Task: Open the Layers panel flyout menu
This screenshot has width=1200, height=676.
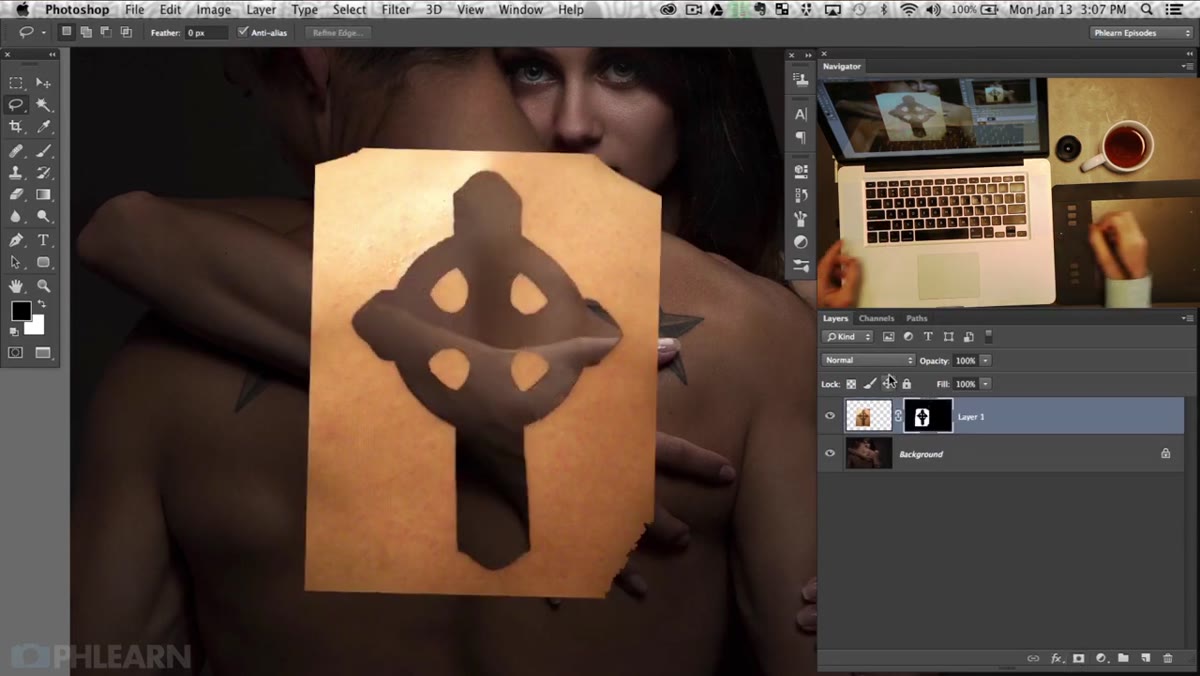Action: 1187,318
